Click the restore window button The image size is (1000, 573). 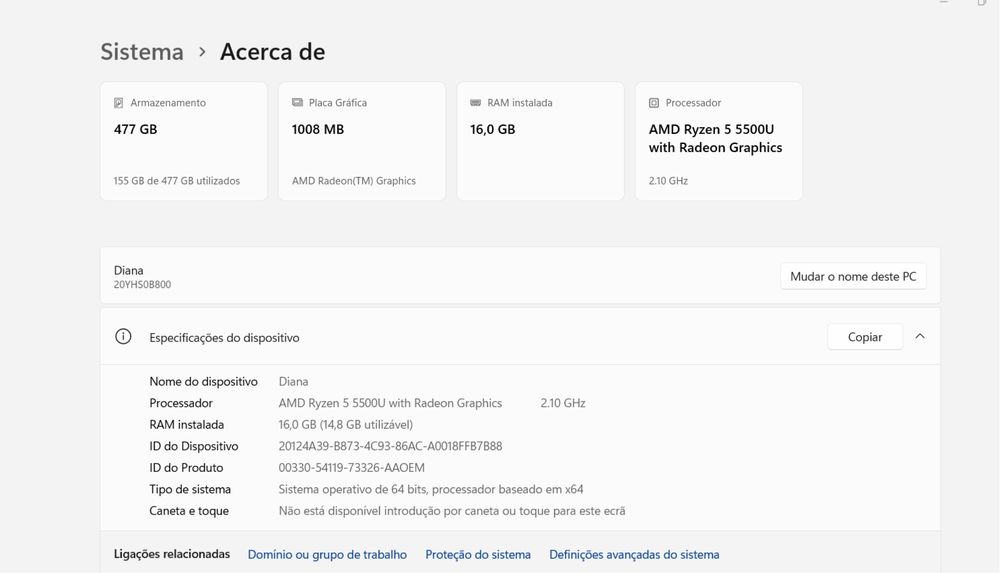pyautogui.click(x=982, y=3)
